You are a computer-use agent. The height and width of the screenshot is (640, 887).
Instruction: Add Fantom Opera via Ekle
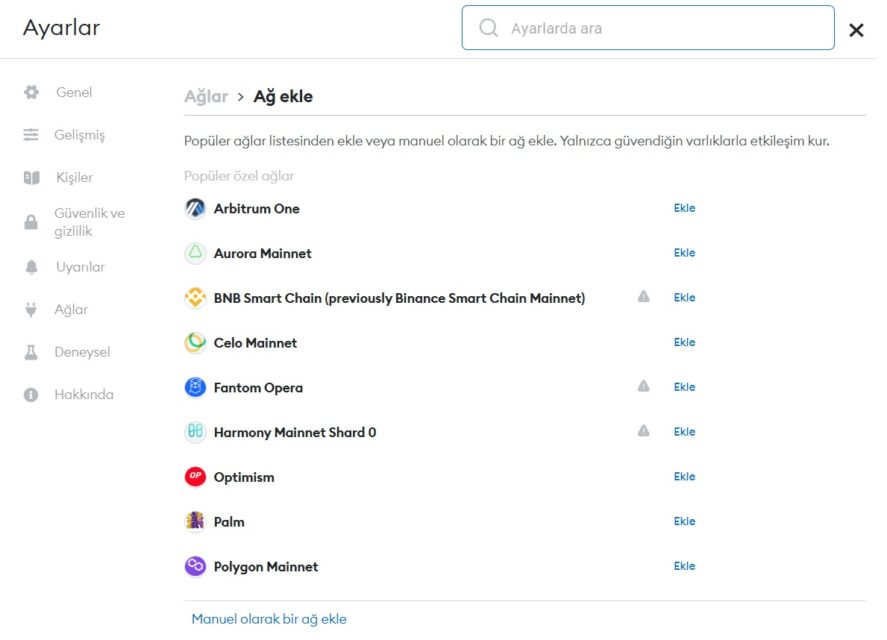tap(684, 387)
